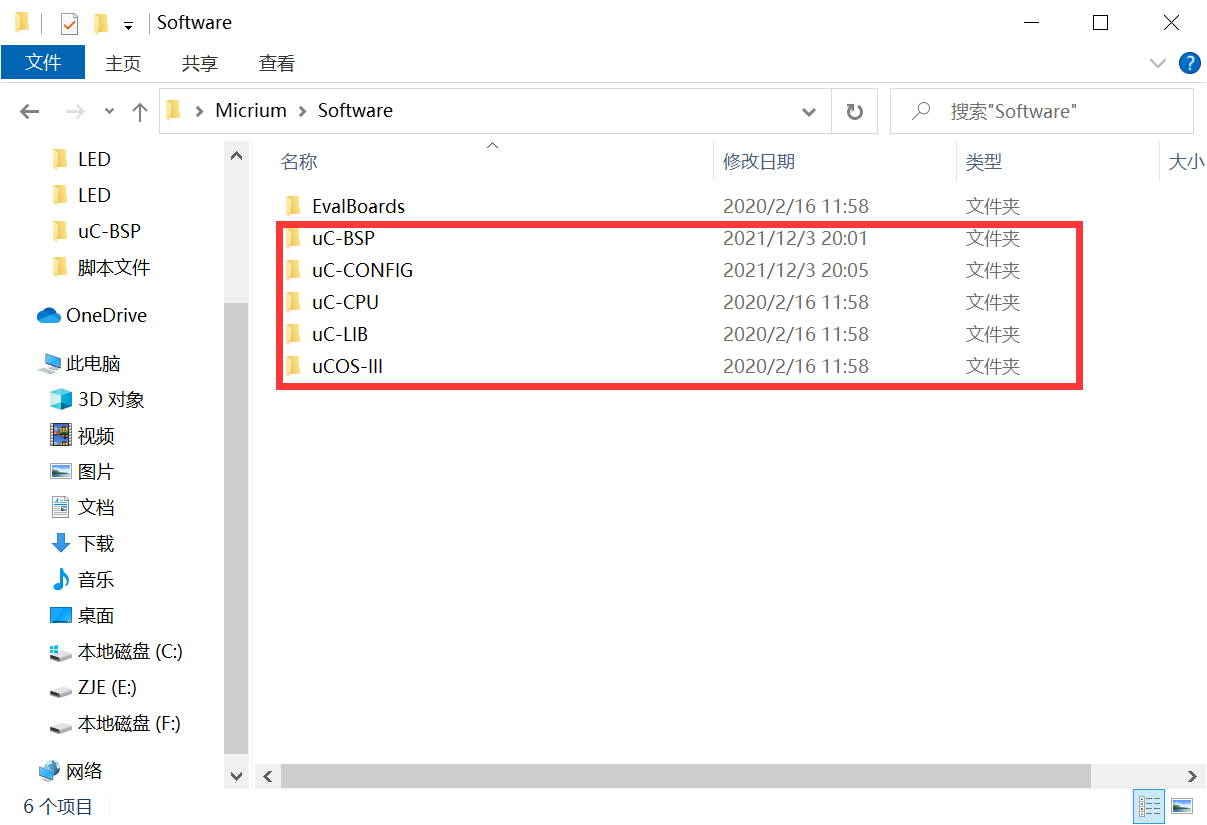Select 此电脑 in navigation pane
Screen dimensions: 1207x825
point(93,363)
